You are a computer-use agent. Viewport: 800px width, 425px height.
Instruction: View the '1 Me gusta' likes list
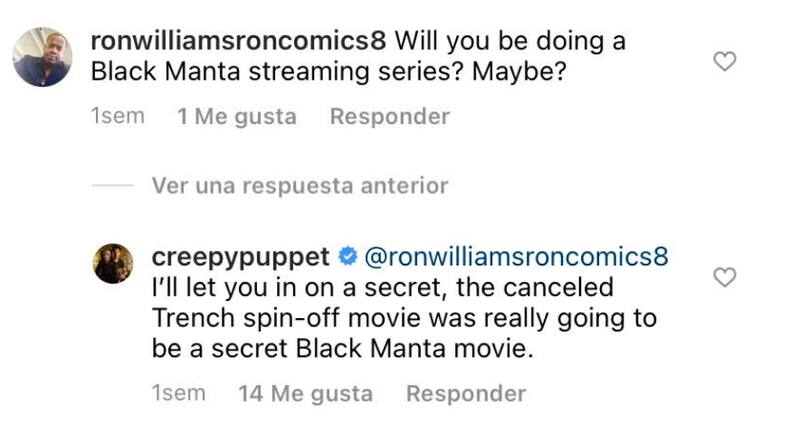click(x=237, y=117)
